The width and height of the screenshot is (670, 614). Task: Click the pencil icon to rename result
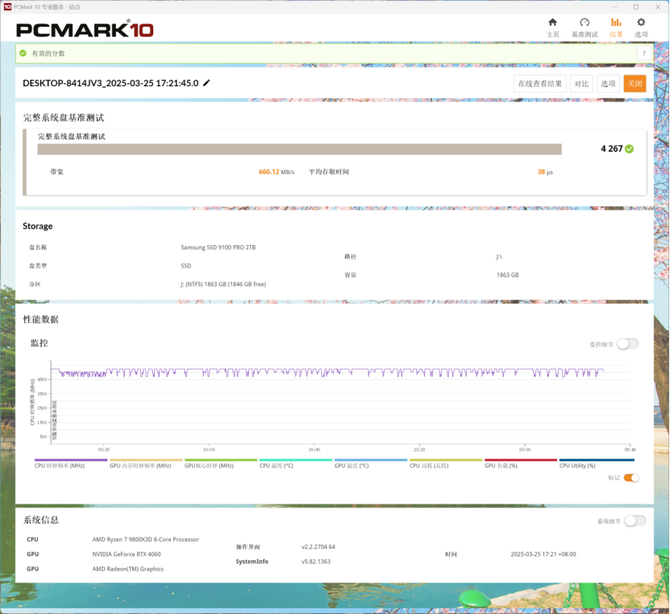pos(207,83)
